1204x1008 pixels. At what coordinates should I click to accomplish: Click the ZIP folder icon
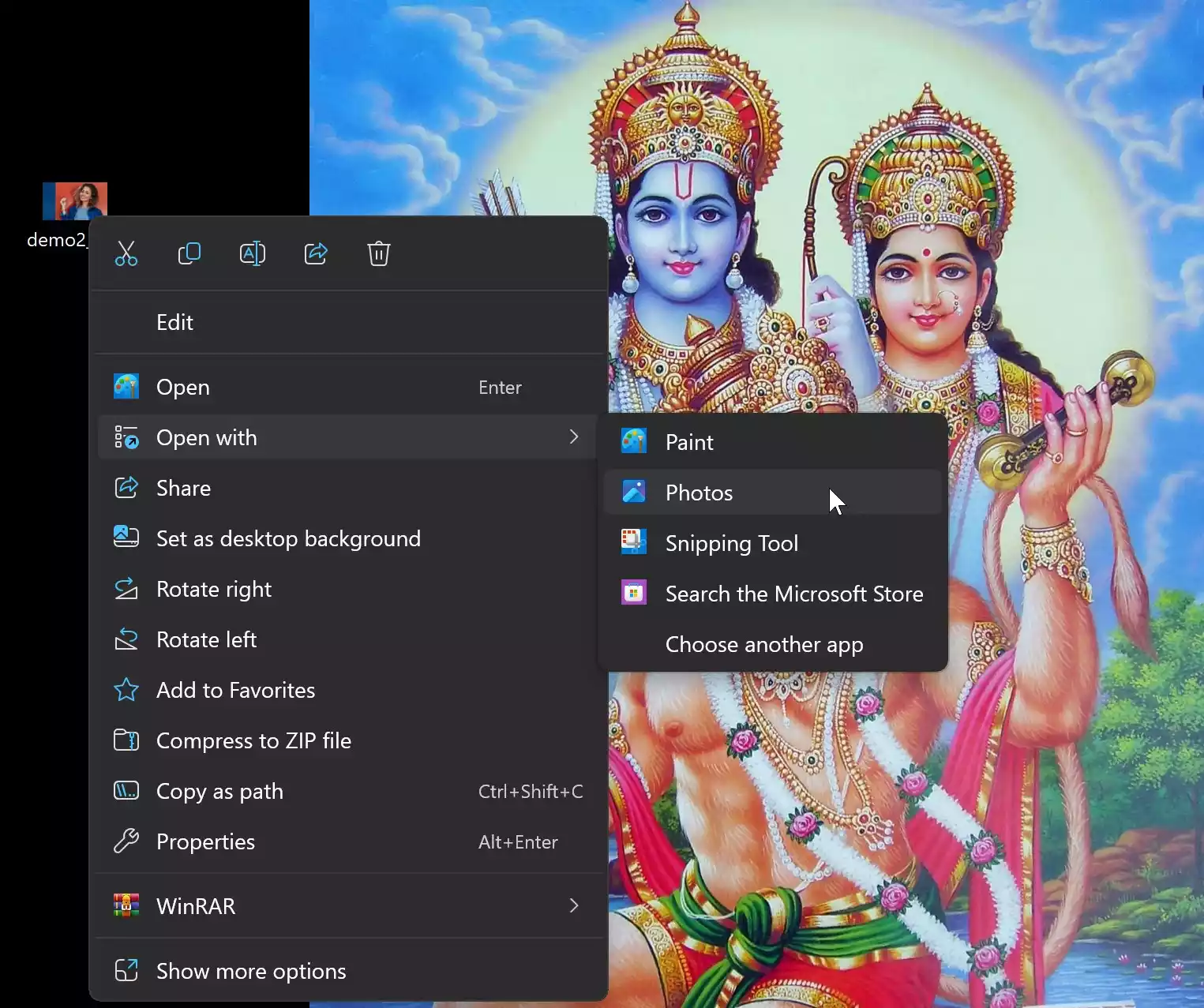pyautogui.click(x=126, y=740)
